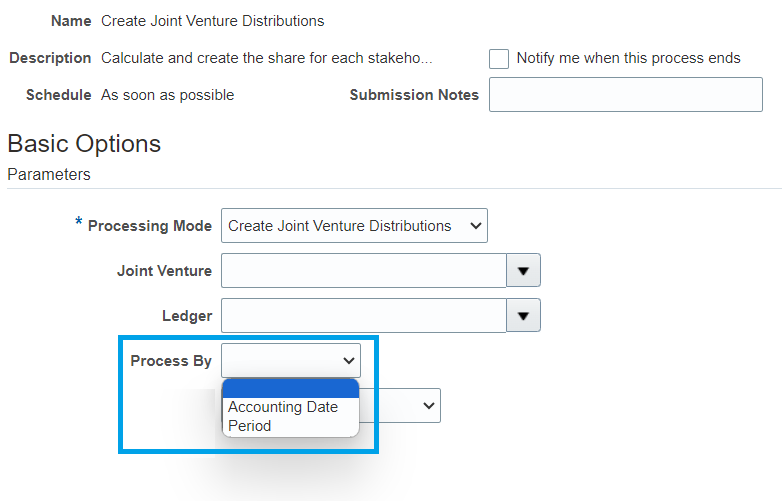Click the Processing Mode field label

(150, 226)
